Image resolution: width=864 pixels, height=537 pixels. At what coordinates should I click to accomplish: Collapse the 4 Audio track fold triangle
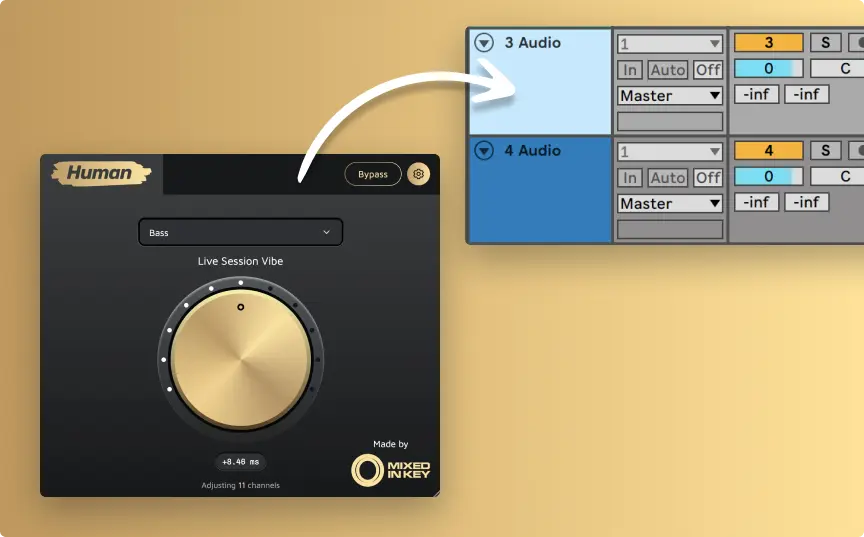[x=484, y=151]
